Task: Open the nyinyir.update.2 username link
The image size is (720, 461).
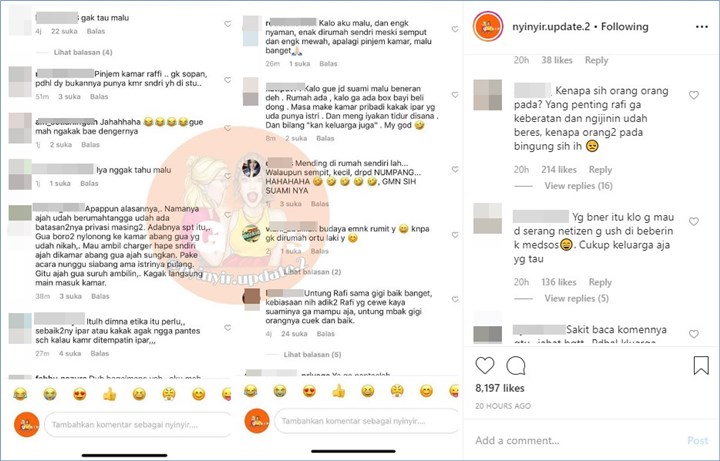Action: (x=551, y=27)
